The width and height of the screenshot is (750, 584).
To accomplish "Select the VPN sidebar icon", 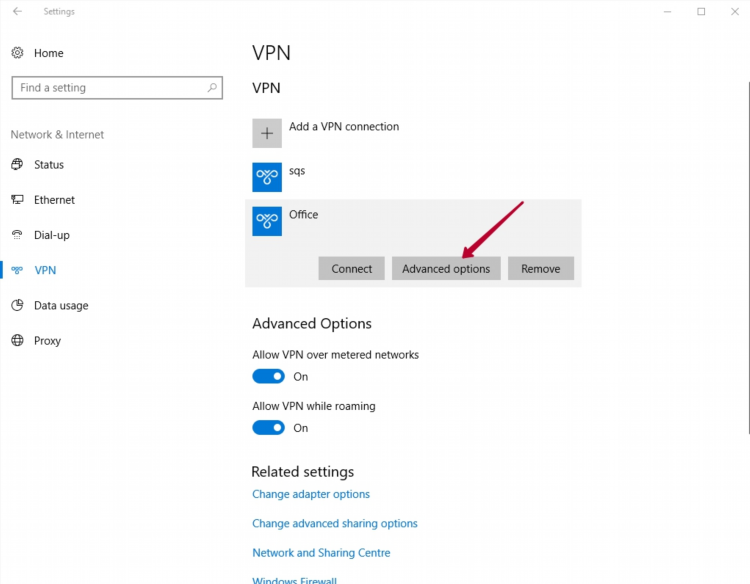I will click(x=17, y=270).
